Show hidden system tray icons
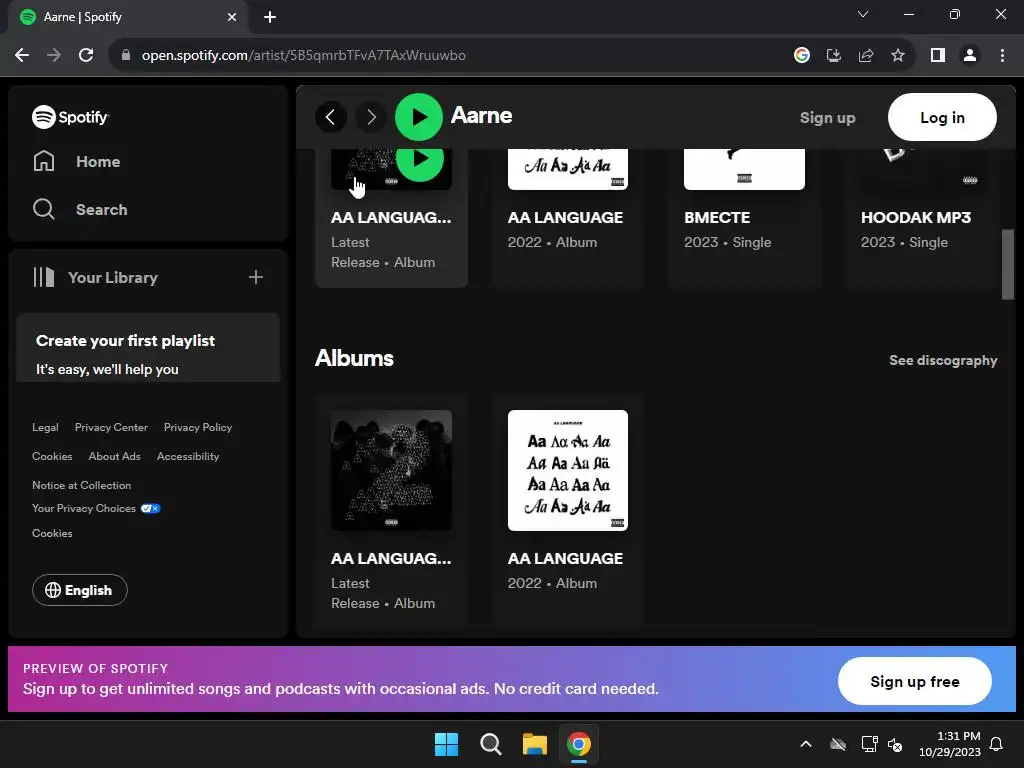Viewport: 1024px width, 768px height. pyautogui.click(x=806, y=744)
